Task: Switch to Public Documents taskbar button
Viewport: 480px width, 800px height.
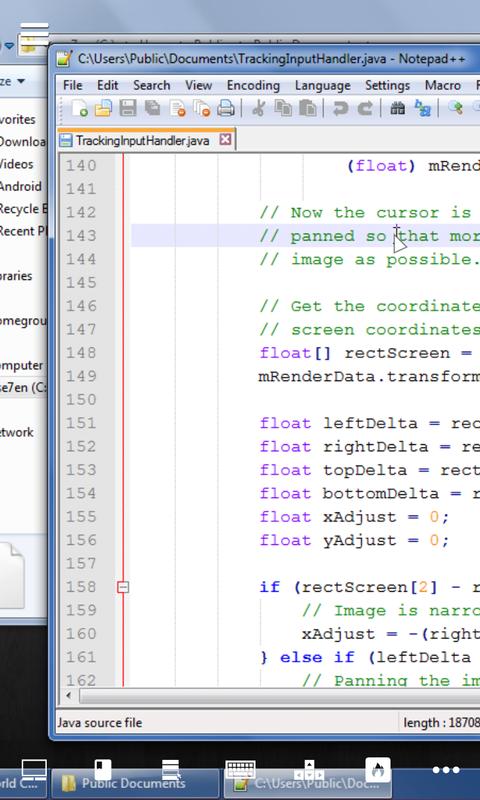Action: coord(134,783)
